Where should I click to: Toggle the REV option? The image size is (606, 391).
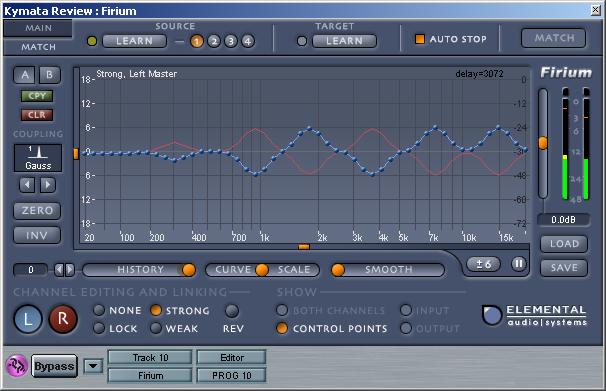(232, 311)
